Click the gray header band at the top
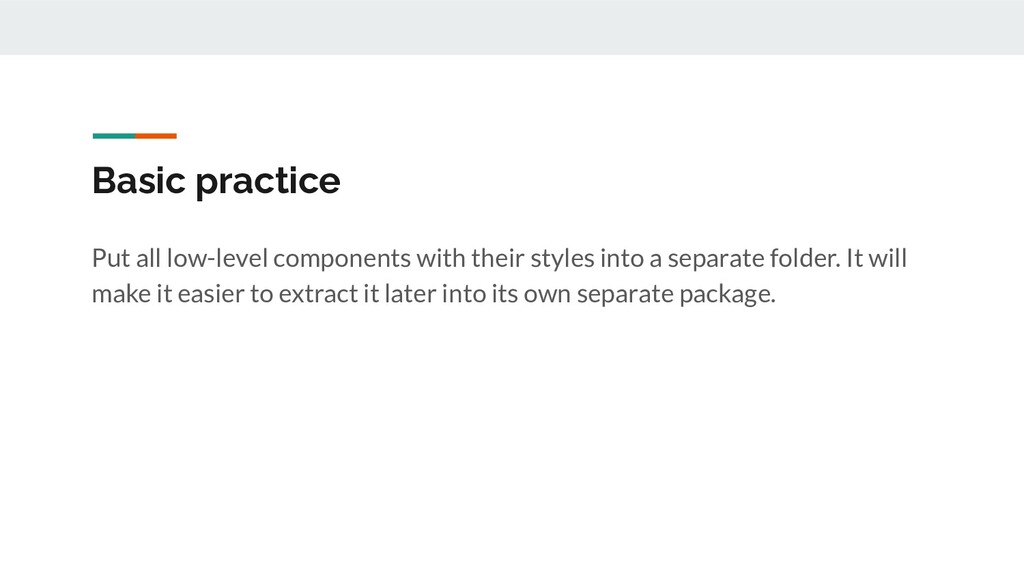The image size is (1024, 576). point(512,27)
